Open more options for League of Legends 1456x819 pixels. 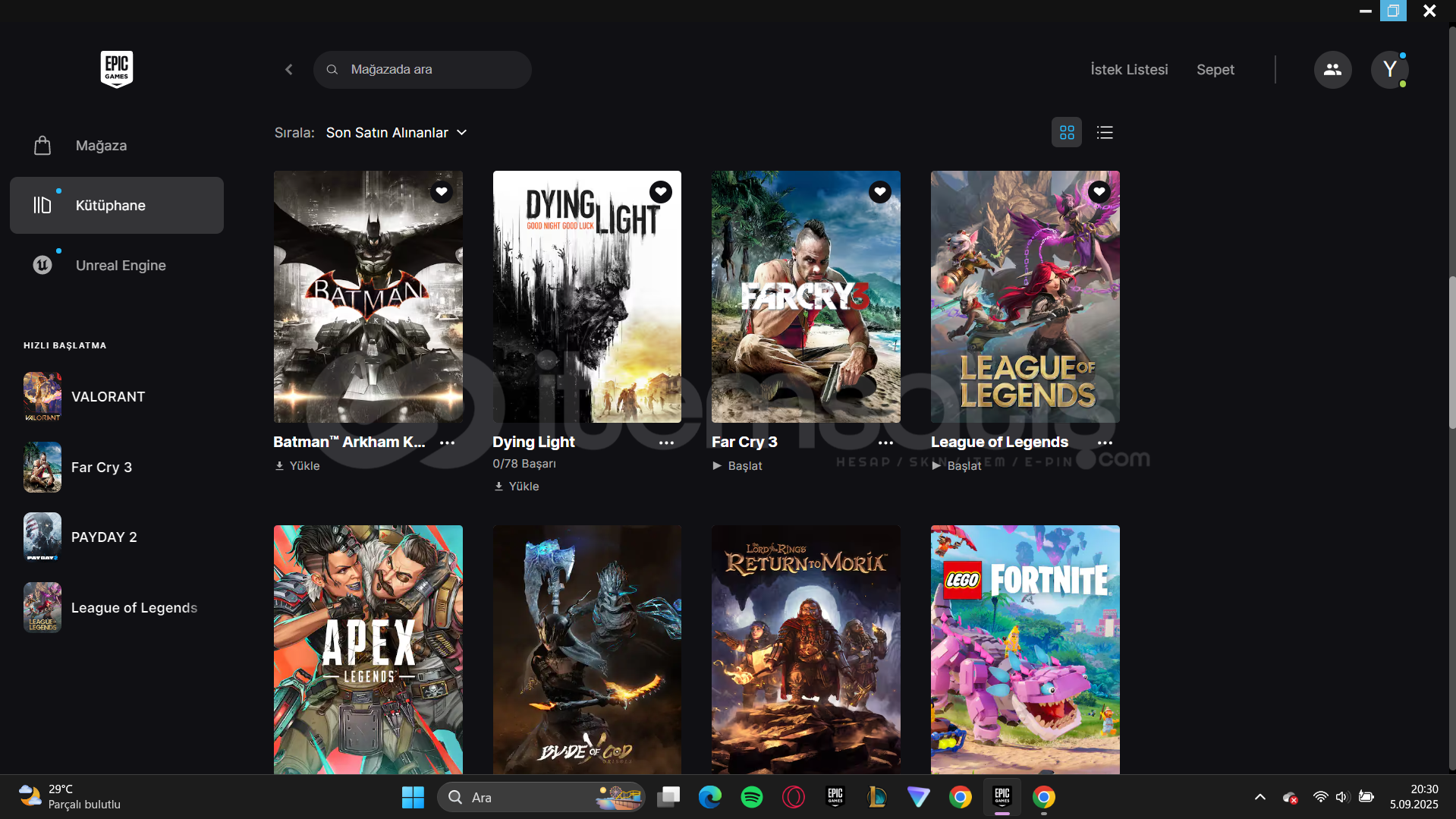point(1105,443)
